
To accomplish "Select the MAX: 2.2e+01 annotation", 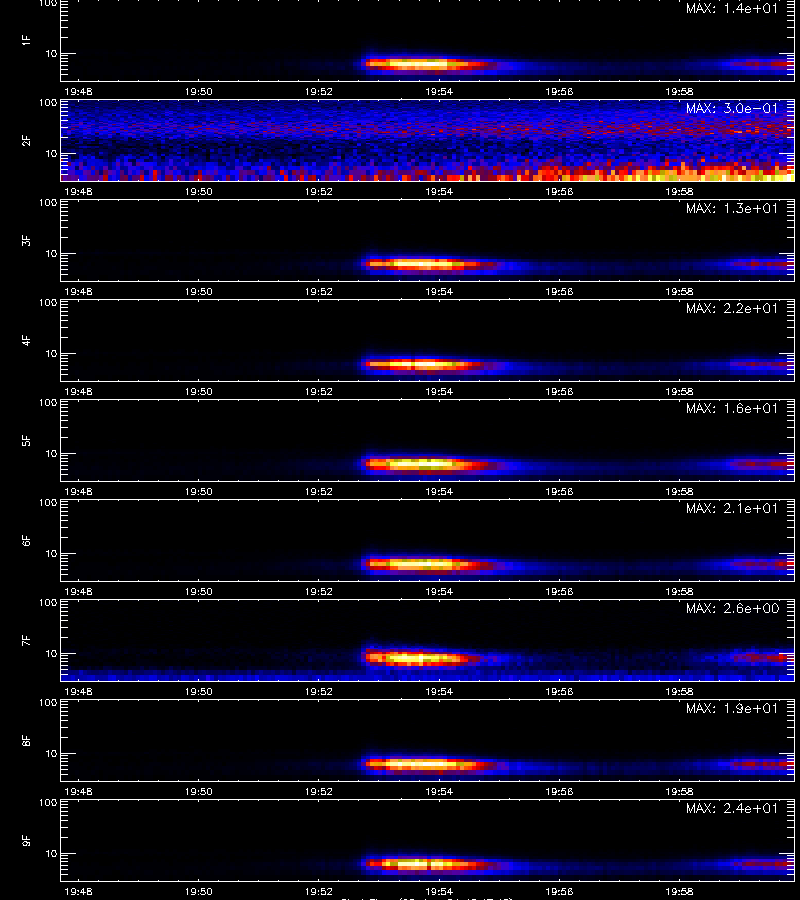I will click(732, 308).
